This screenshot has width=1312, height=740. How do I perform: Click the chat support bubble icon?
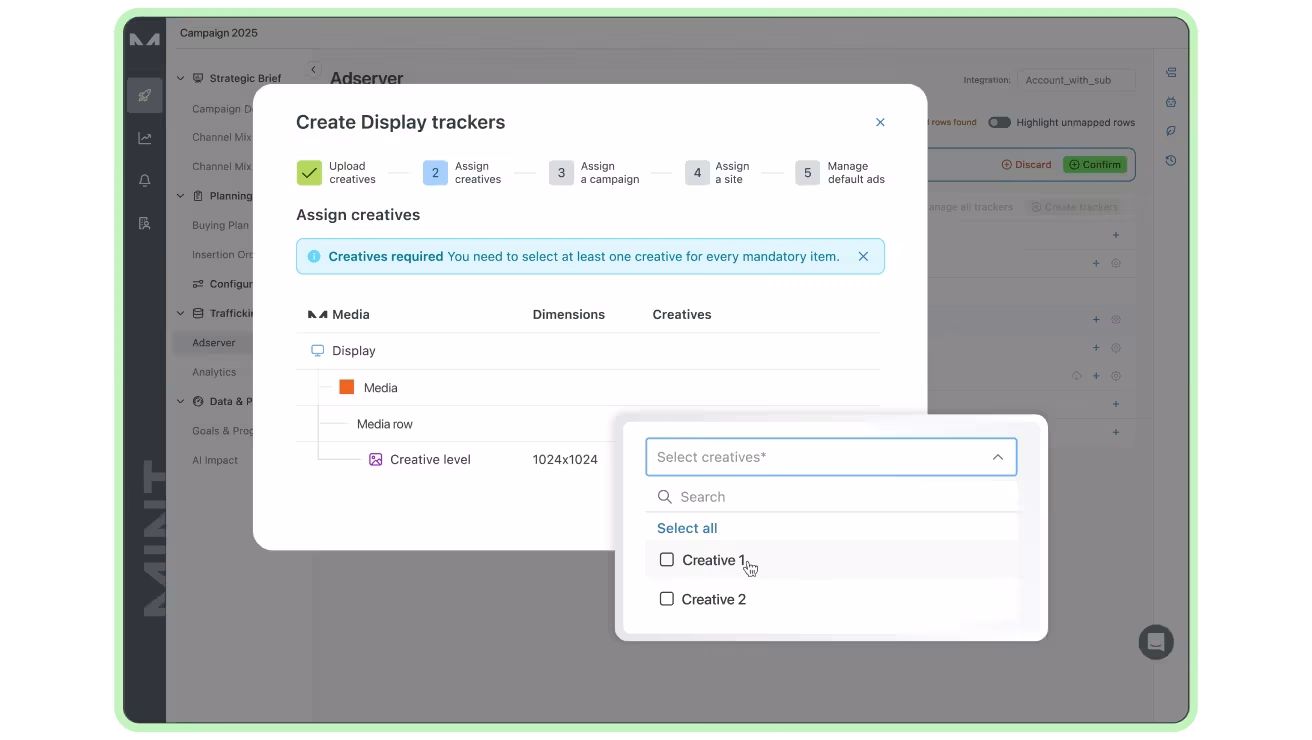pos(1156,642)
